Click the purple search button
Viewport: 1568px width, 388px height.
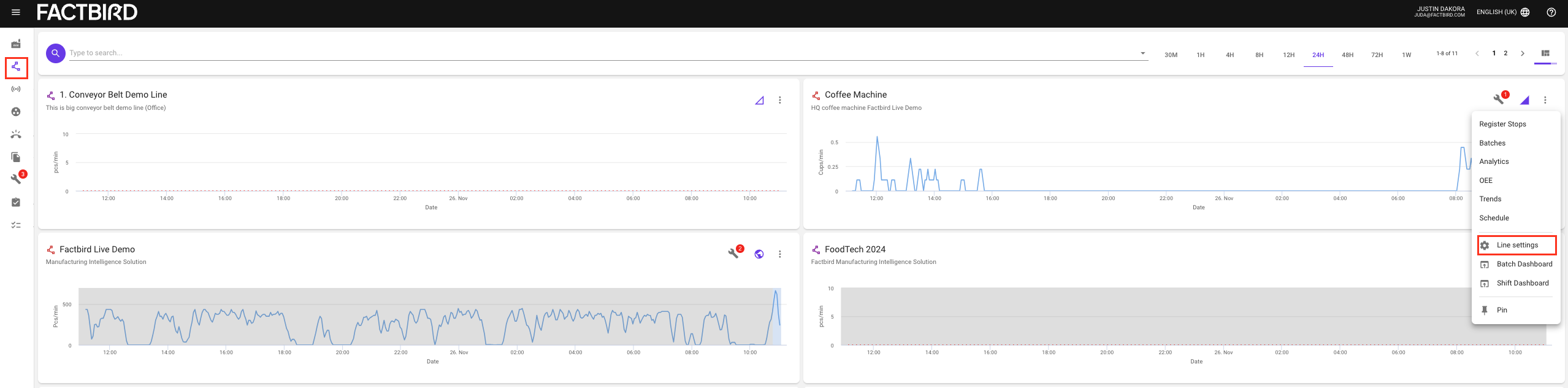click(x=55, y=53)
